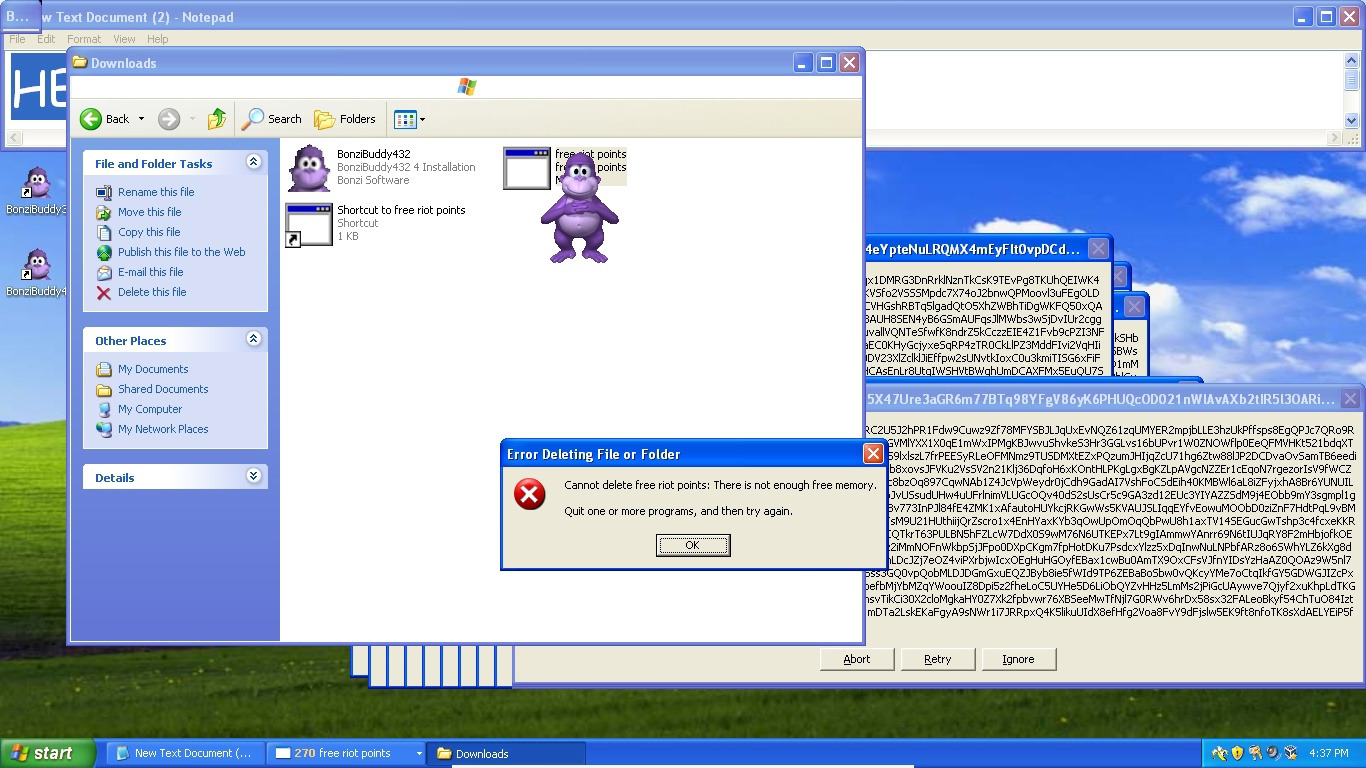This screenshot has width=1366, height=768.
Task: Click the purple Bonzi gorilla character
Action: (580, 210)
